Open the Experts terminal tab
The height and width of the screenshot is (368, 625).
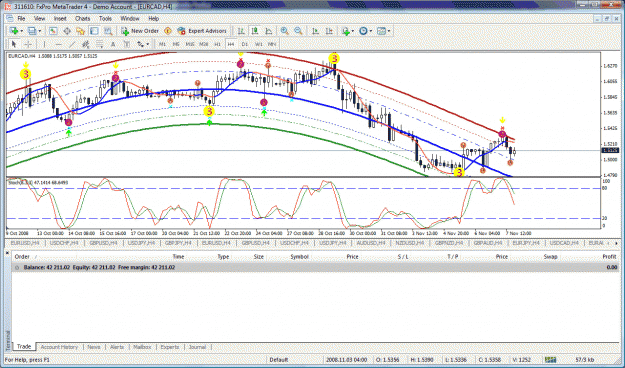pyautogui.click(x=170, y=347)
